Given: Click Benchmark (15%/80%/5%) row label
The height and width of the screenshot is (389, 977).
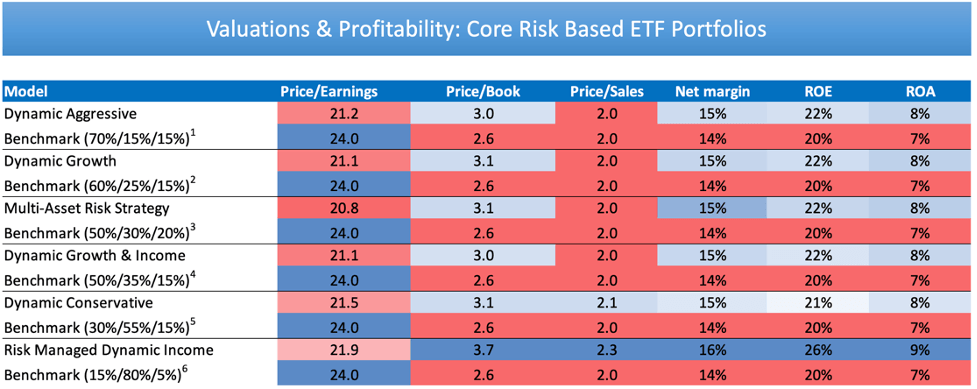Looking at the screenshot, I should click(x=98, y=374).
